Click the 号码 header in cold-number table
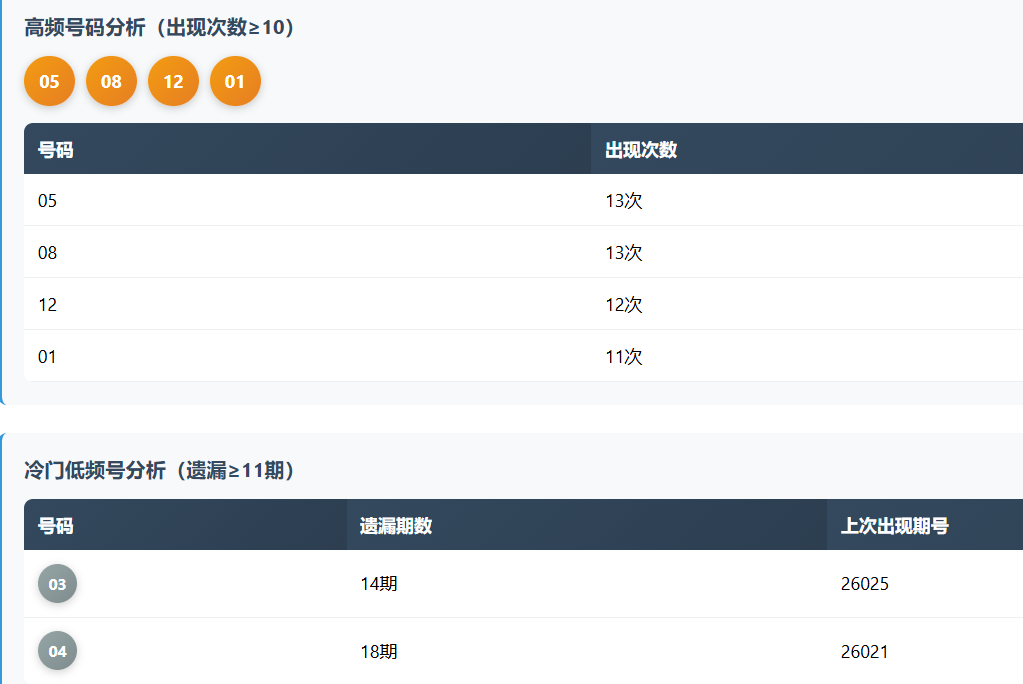Viewport: 1023px width, 684px height. (x=56, y=526)
